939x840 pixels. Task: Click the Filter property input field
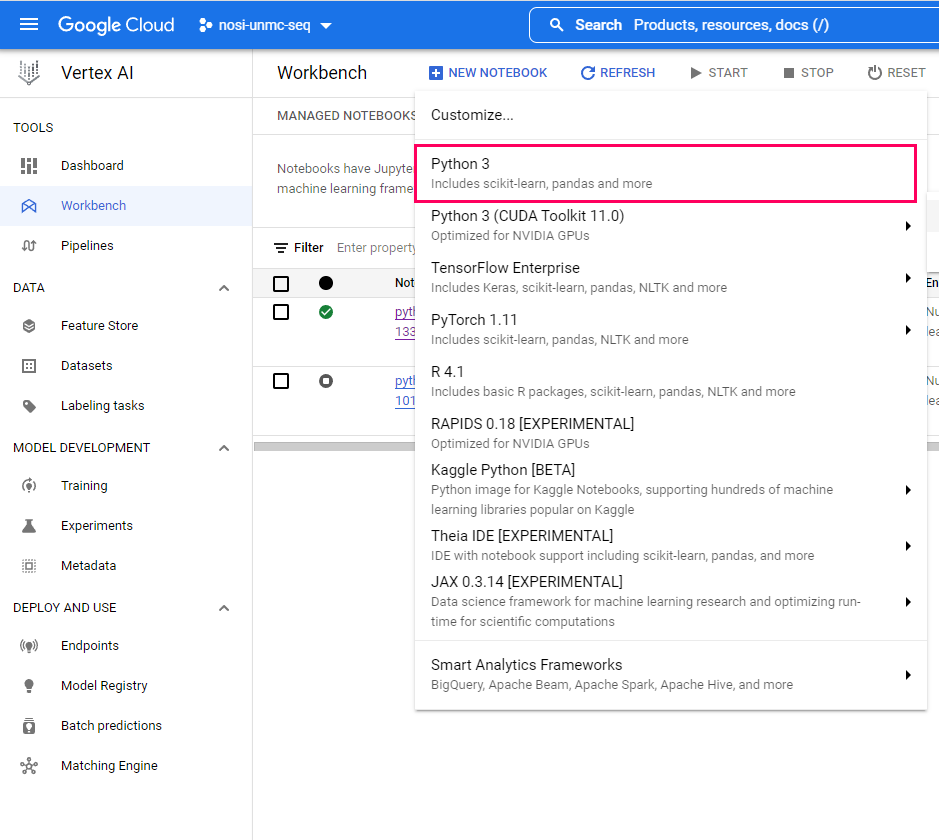375,248
